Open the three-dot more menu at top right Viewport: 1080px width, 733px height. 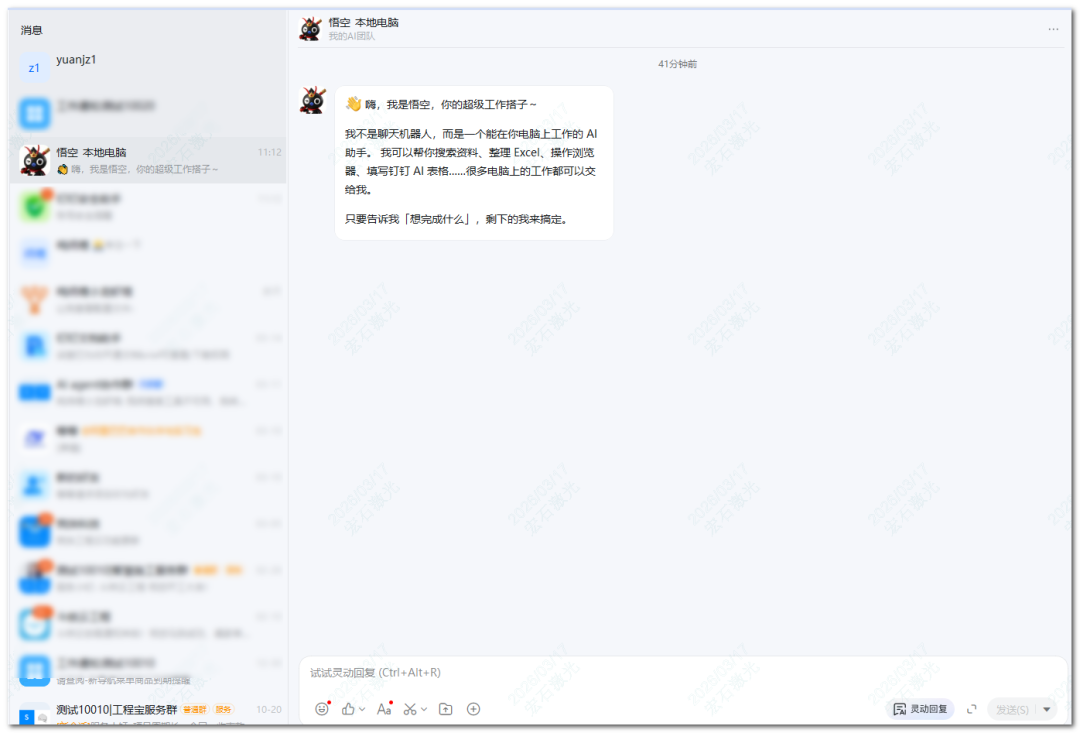[1053, 29]
